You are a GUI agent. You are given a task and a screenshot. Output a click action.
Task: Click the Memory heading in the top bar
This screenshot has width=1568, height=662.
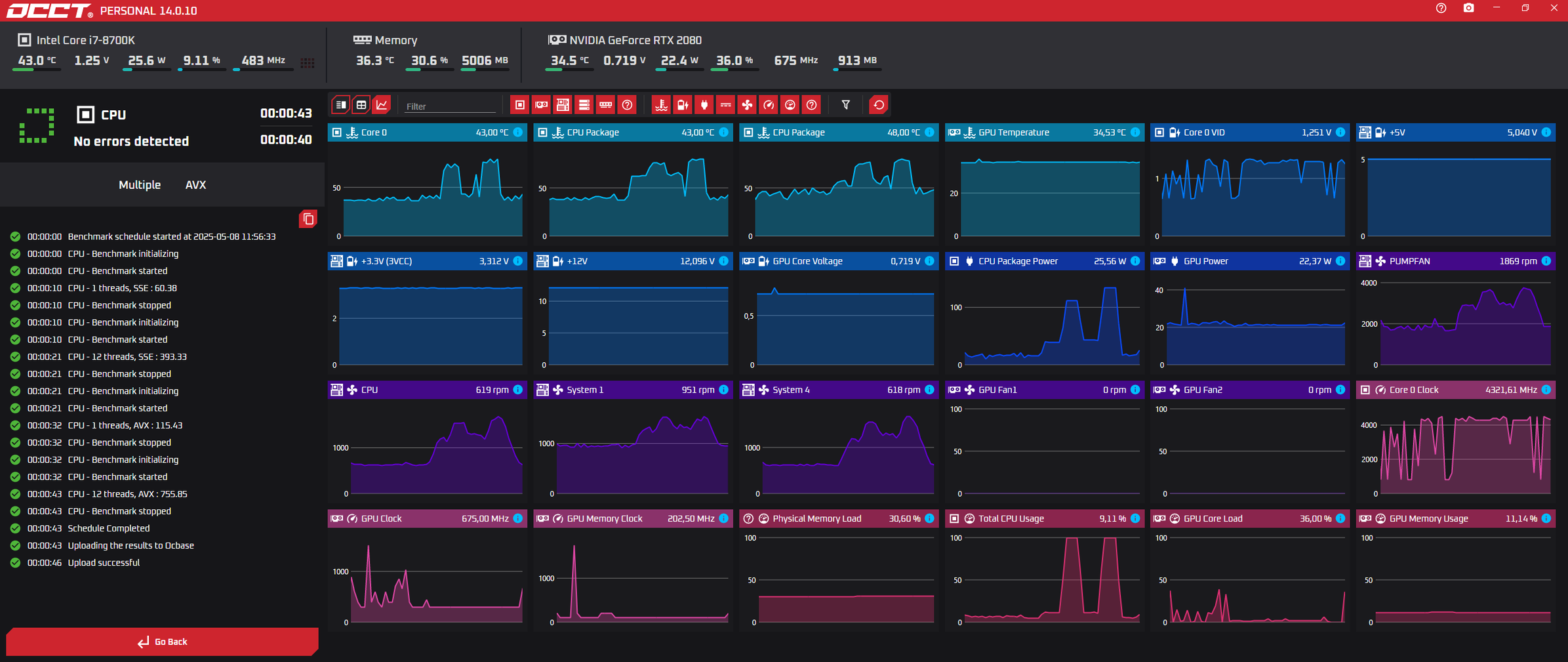click(x=395, y=40)
